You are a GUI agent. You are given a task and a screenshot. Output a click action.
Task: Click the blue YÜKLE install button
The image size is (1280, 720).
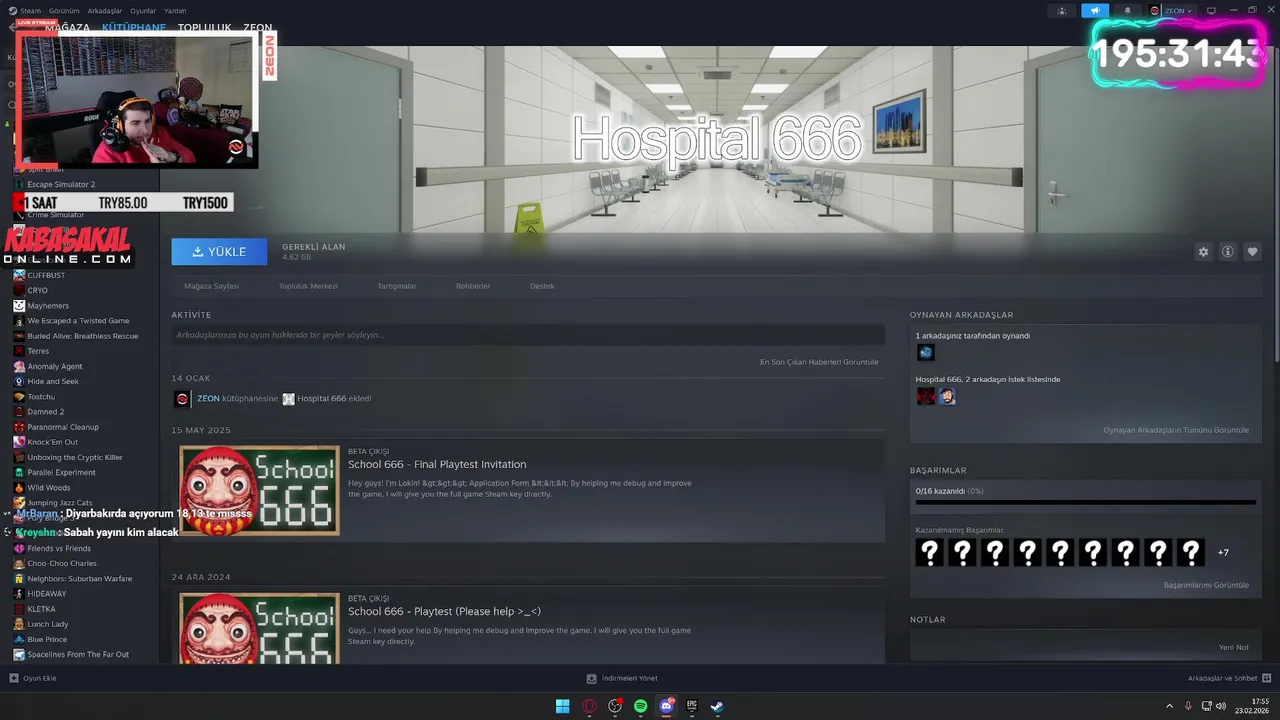point(219,252)
